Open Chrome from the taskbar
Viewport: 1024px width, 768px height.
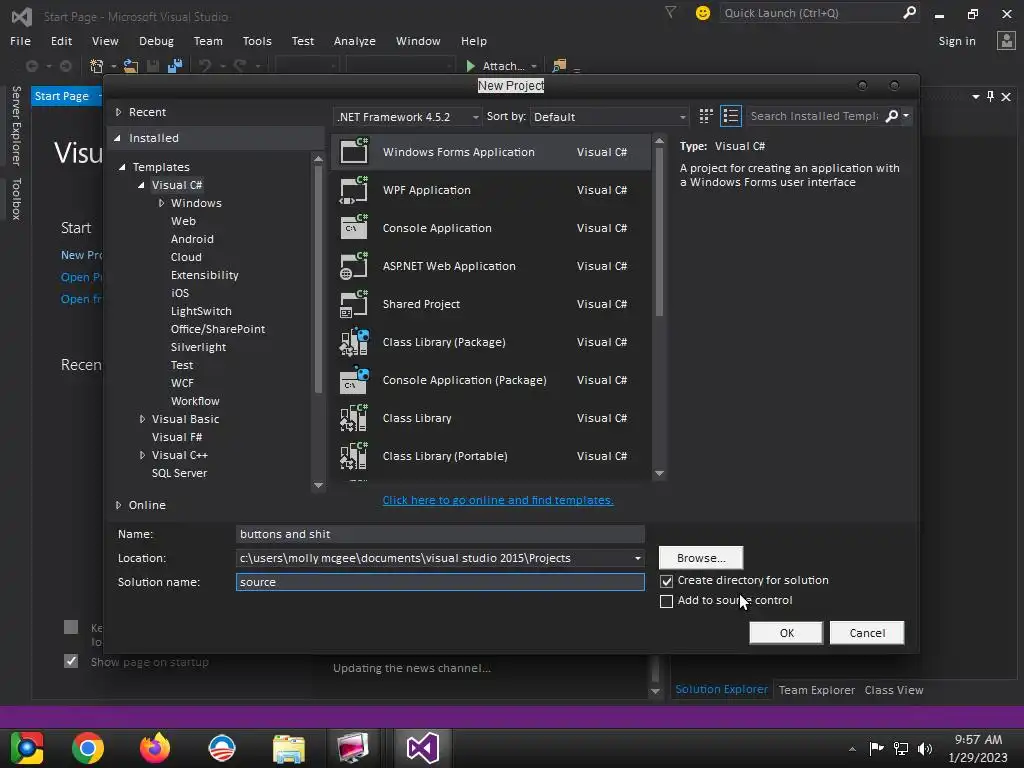(x=88, y=748)
